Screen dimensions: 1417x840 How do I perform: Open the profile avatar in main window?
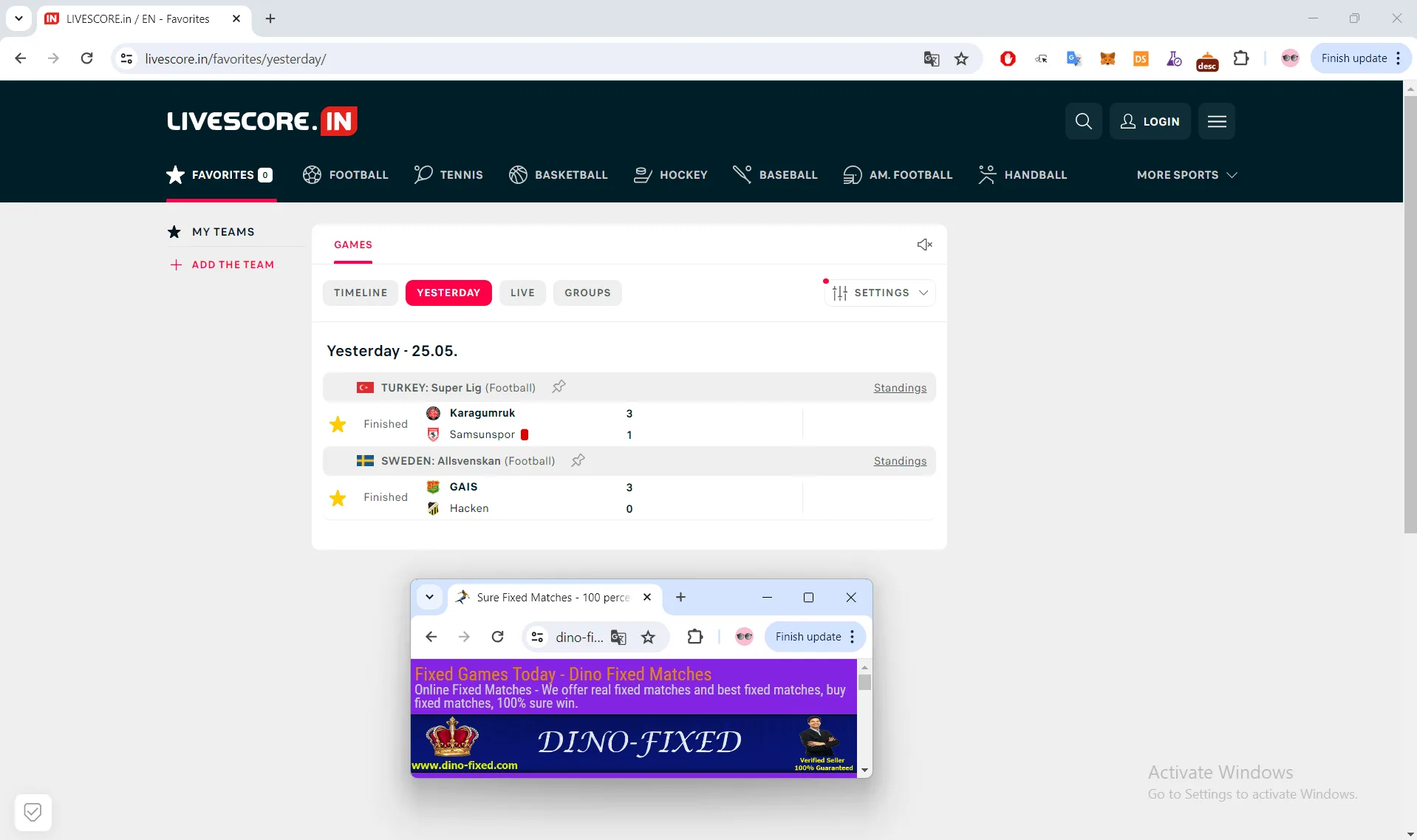(x=1290, y=58)
